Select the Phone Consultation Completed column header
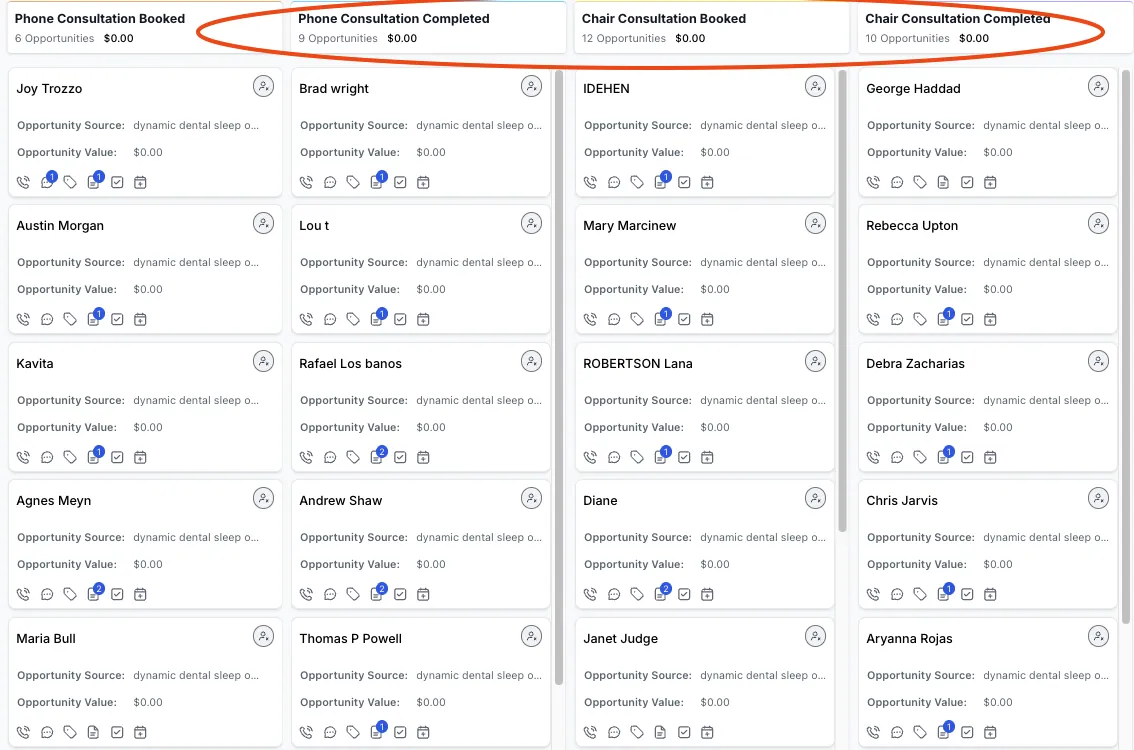 coord(394,19)
